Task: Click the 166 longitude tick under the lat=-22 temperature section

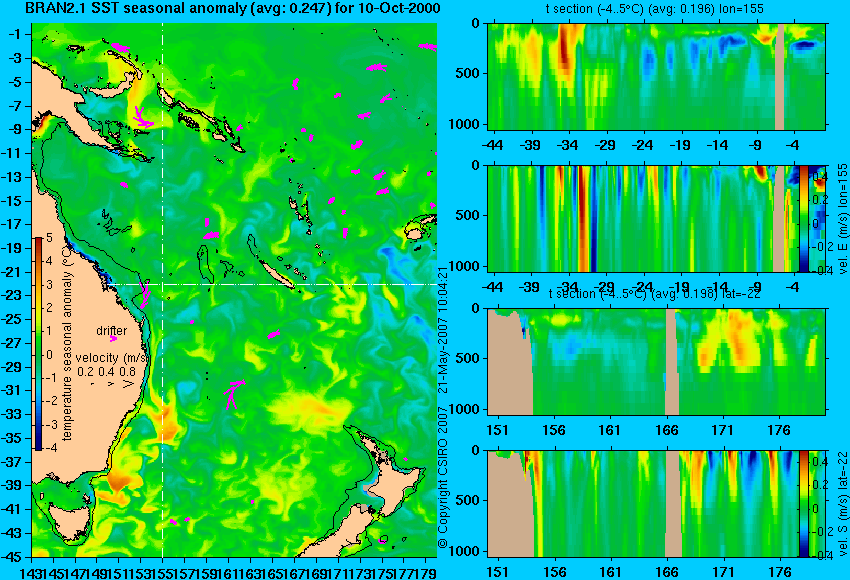Action: coord(666,430)
